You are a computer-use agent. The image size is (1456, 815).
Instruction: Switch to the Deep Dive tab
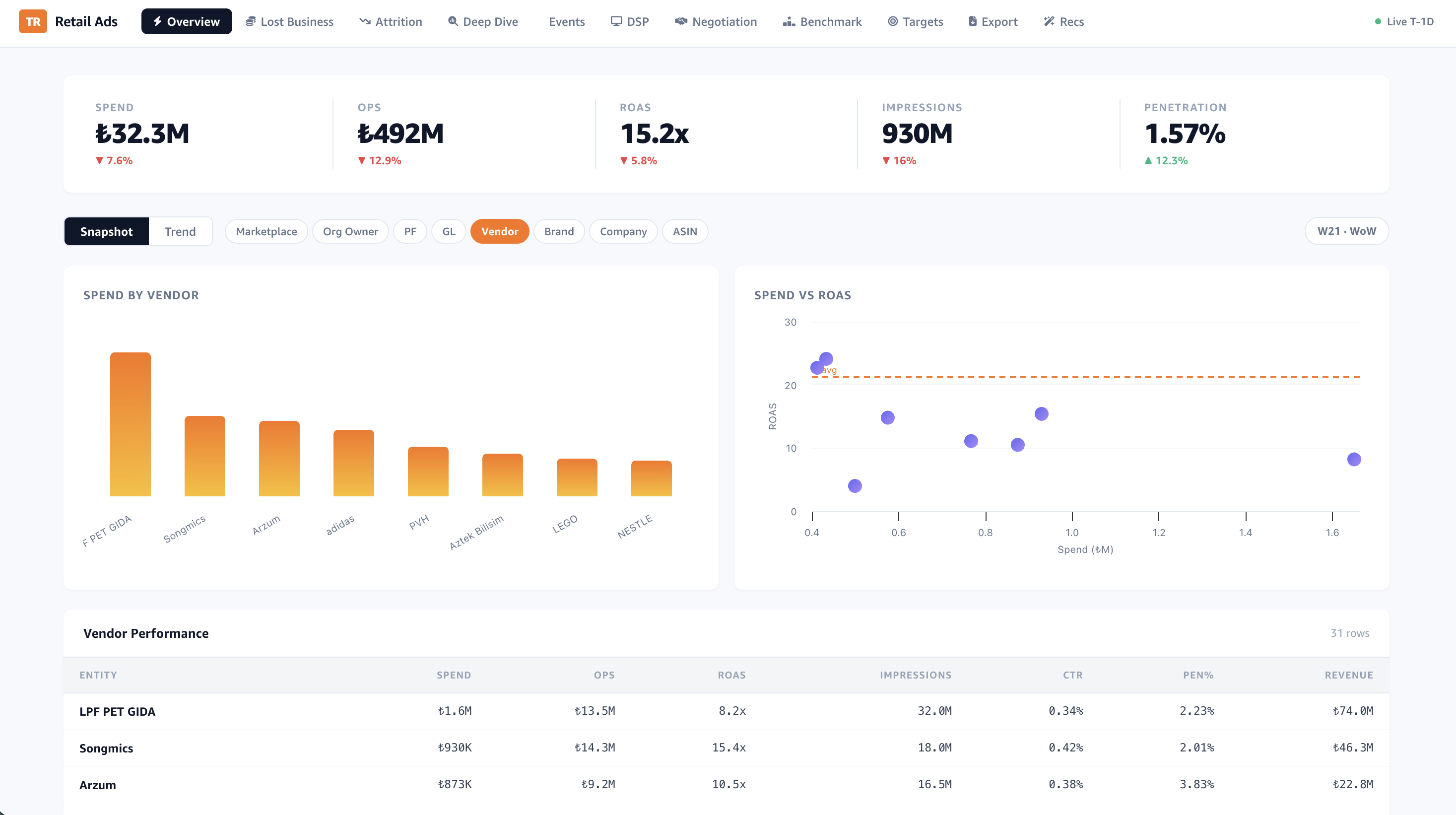coord(483,21)
